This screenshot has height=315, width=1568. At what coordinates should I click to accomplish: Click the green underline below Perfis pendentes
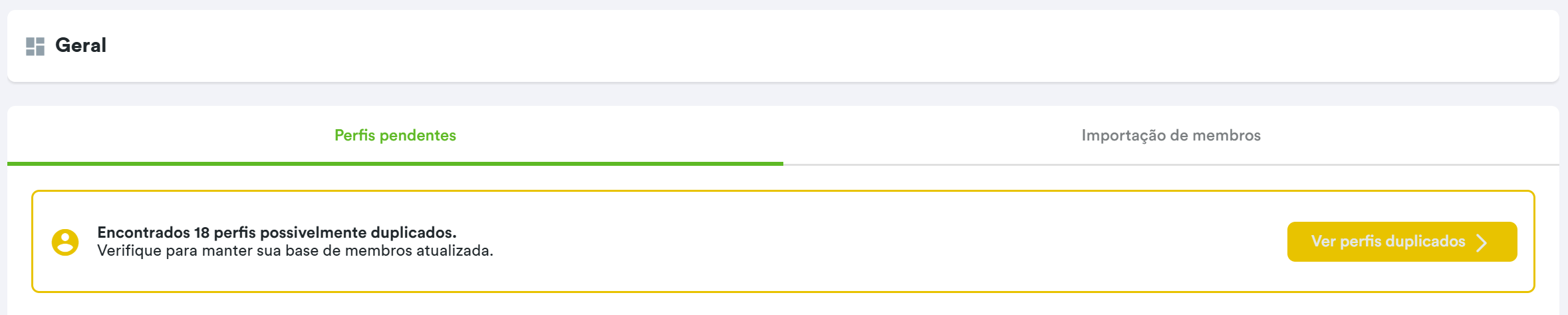pos(395,163)
